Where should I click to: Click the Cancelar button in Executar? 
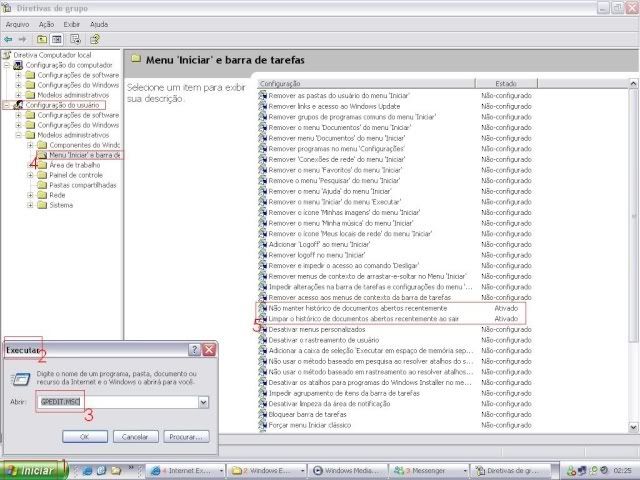click(135, 437)
